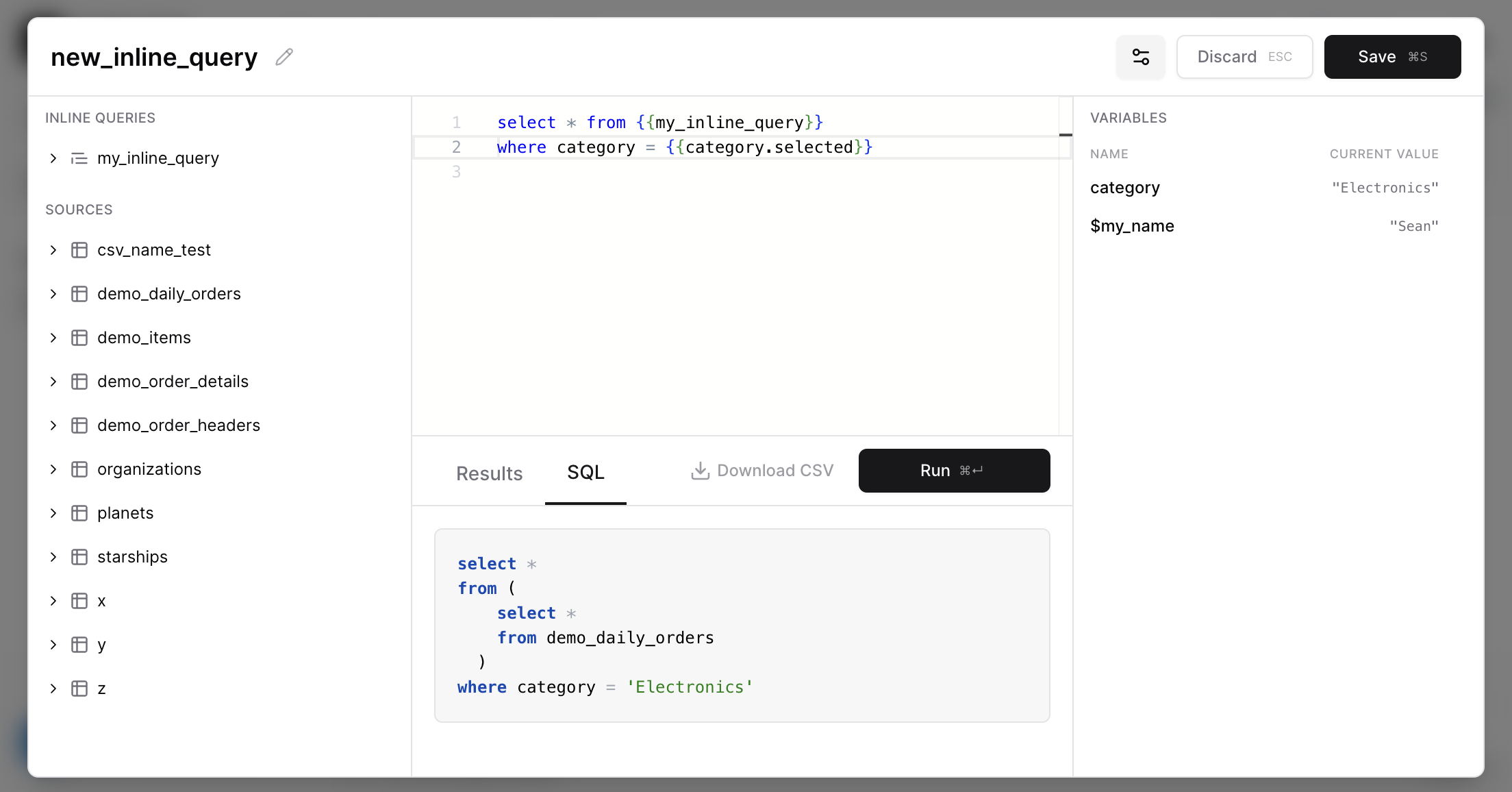Image resolution: width=1512 pixels, height=792 pixels.
Task: Click the my_inline_query list icon
Action: [79, 158]
